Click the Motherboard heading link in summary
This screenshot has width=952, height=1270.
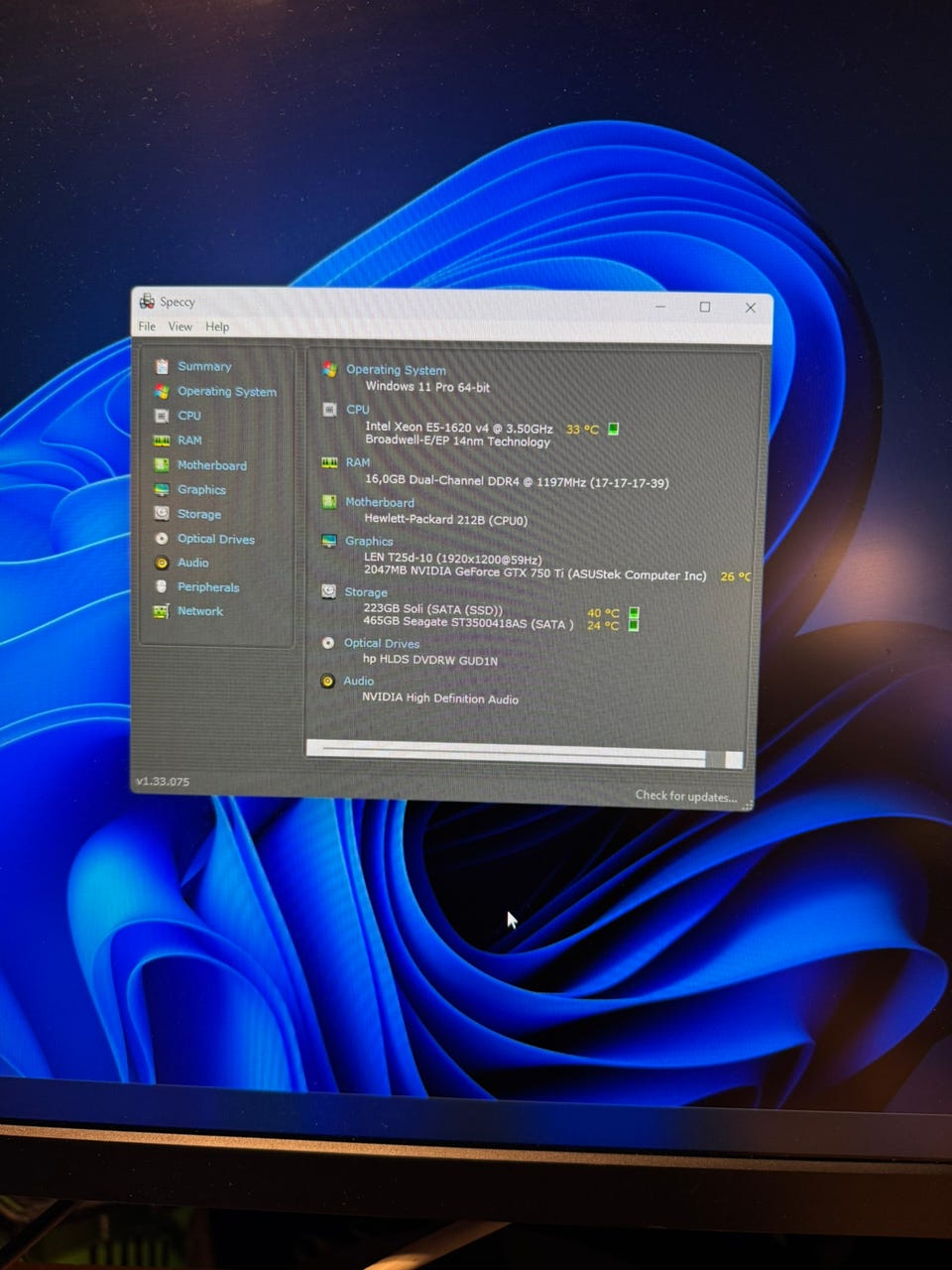click(380, 502)
